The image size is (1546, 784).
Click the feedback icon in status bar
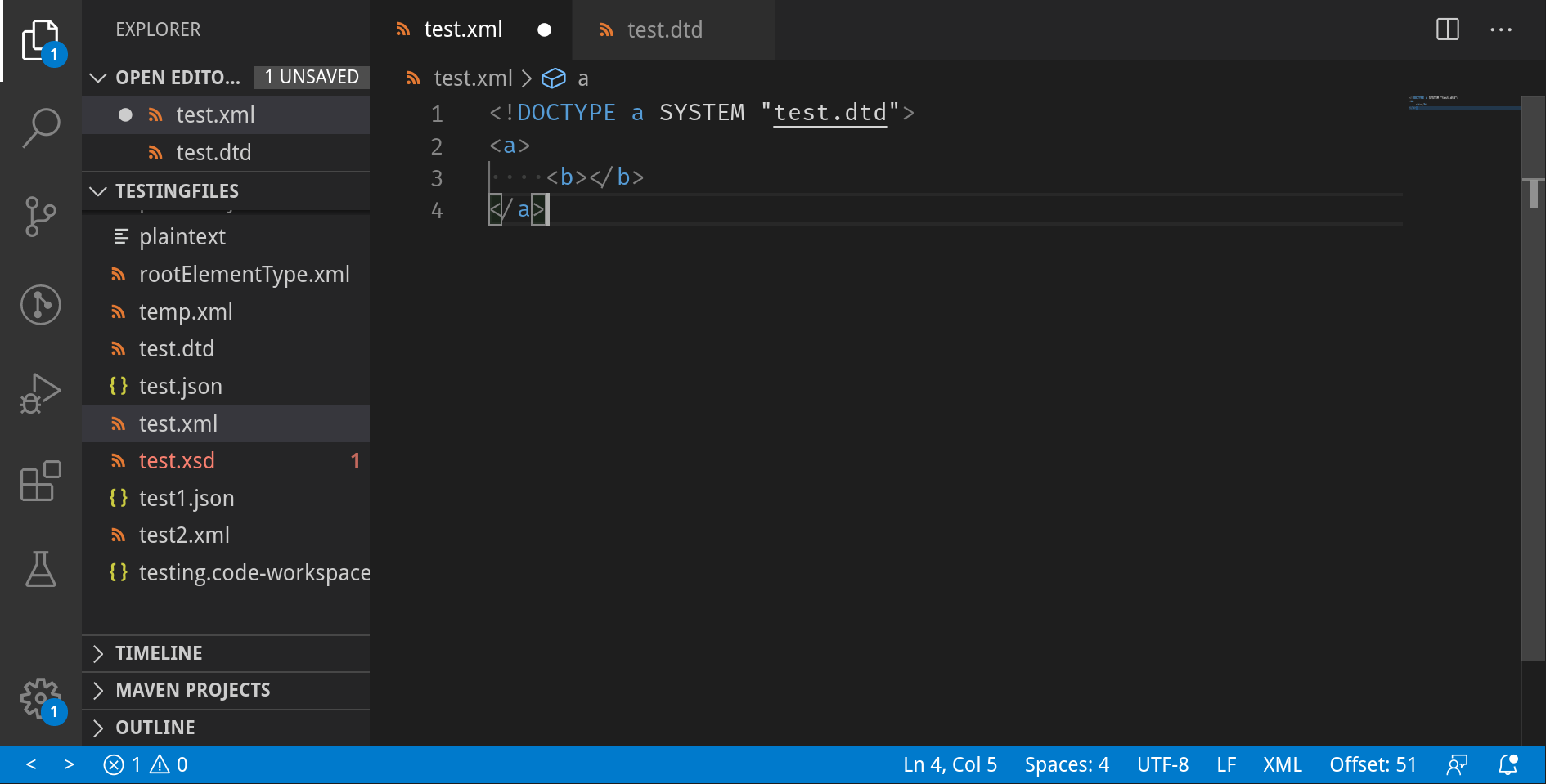tap(1457, 765)
